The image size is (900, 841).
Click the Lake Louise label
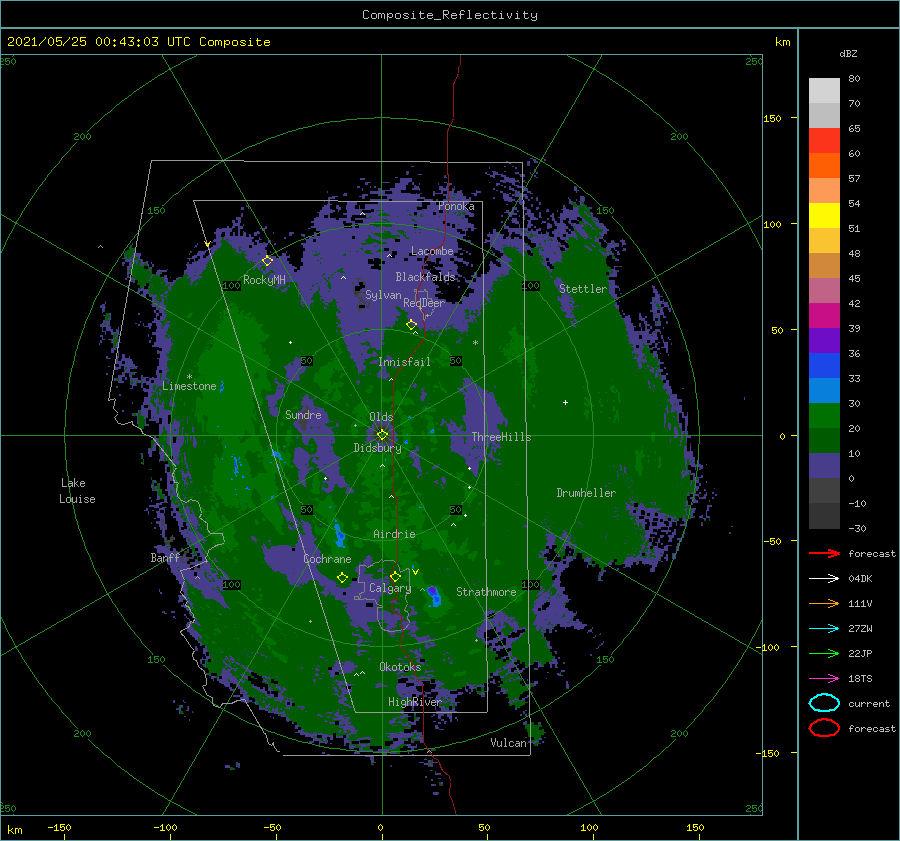point(77,491)
